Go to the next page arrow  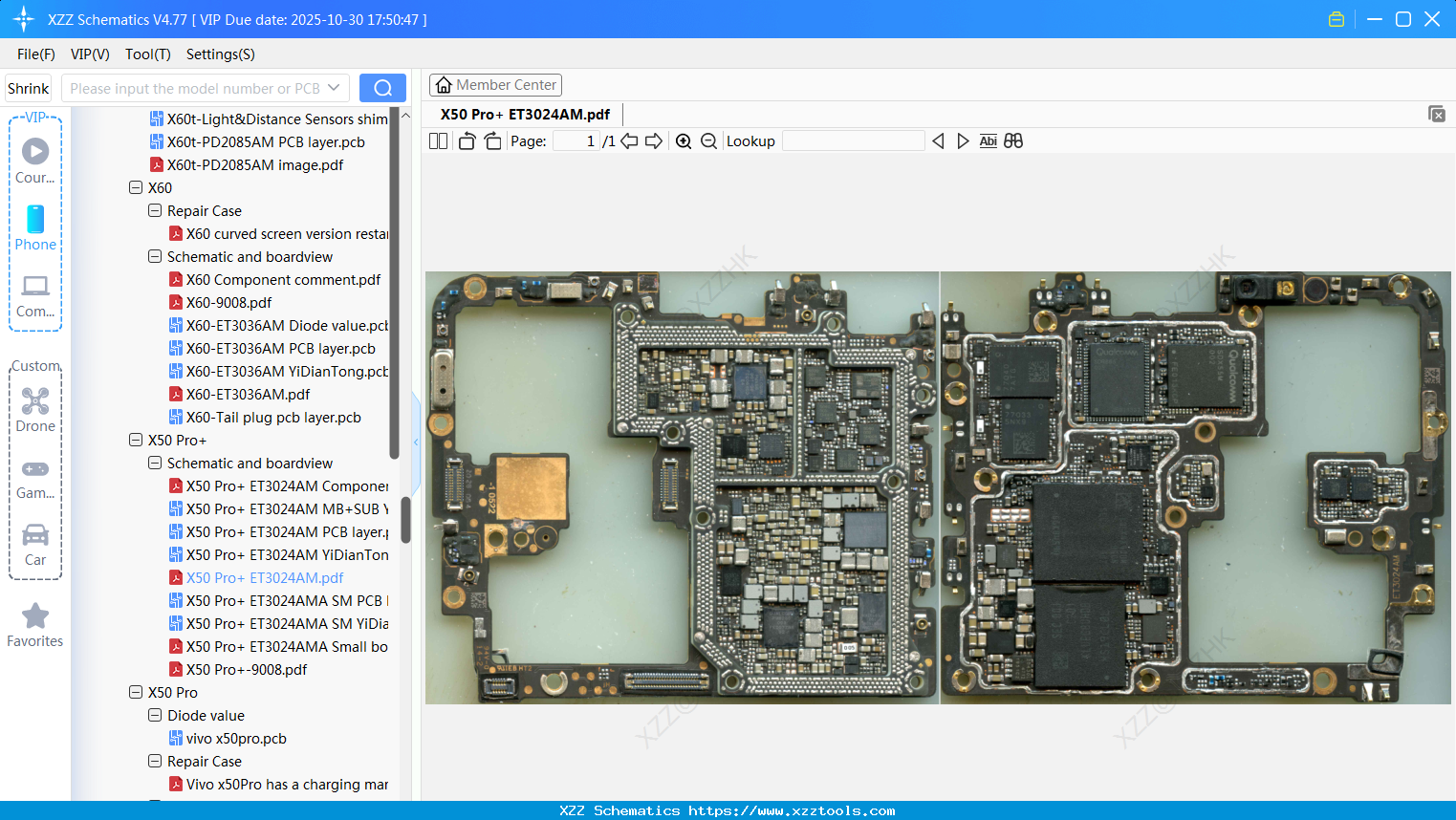(x=654, y=141)
